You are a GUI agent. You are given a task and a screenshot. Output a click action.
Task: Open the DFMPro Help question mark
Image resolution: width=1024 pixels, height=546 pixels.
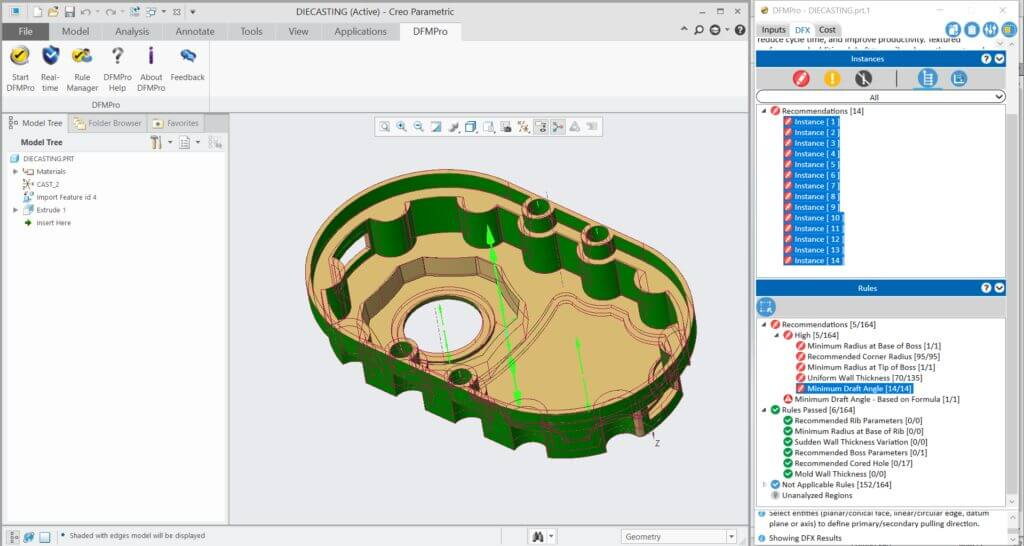coord(117,57)
